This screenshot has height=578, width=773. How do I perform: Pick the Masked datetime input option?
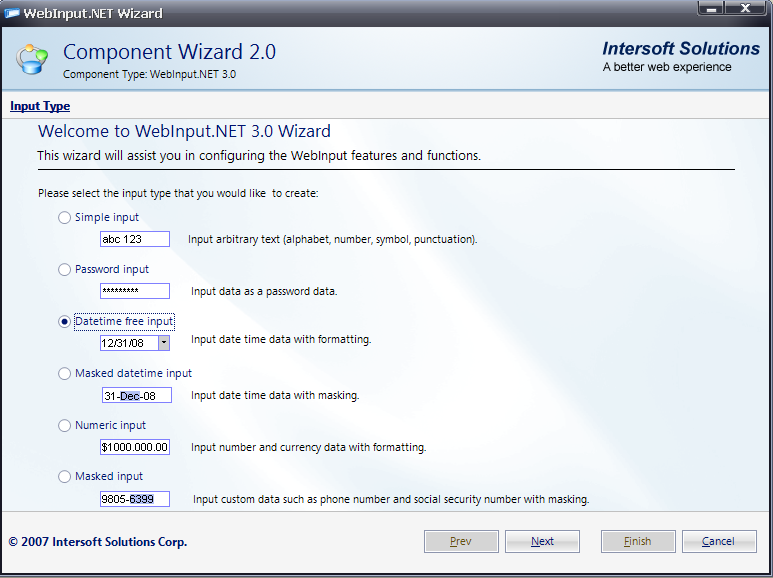[65, 373]
